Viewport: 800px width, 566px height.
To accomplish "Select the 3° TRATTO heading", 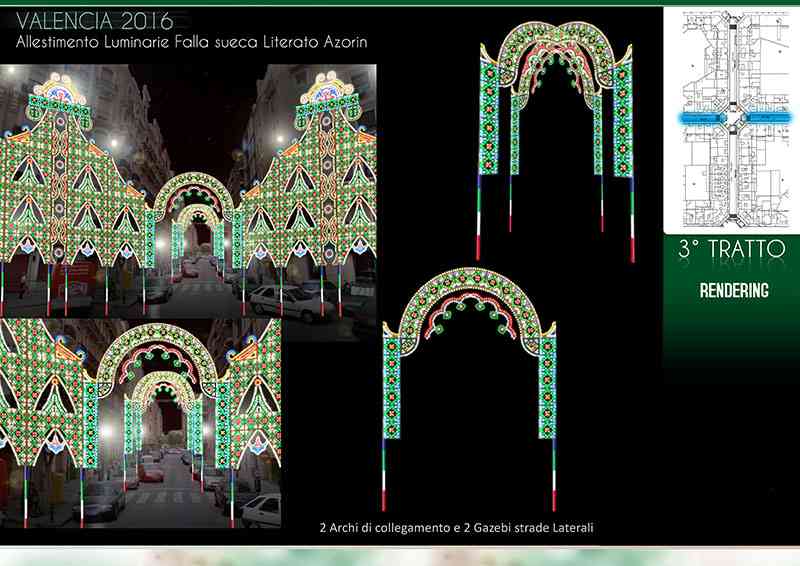I will [x=731, y=250].
